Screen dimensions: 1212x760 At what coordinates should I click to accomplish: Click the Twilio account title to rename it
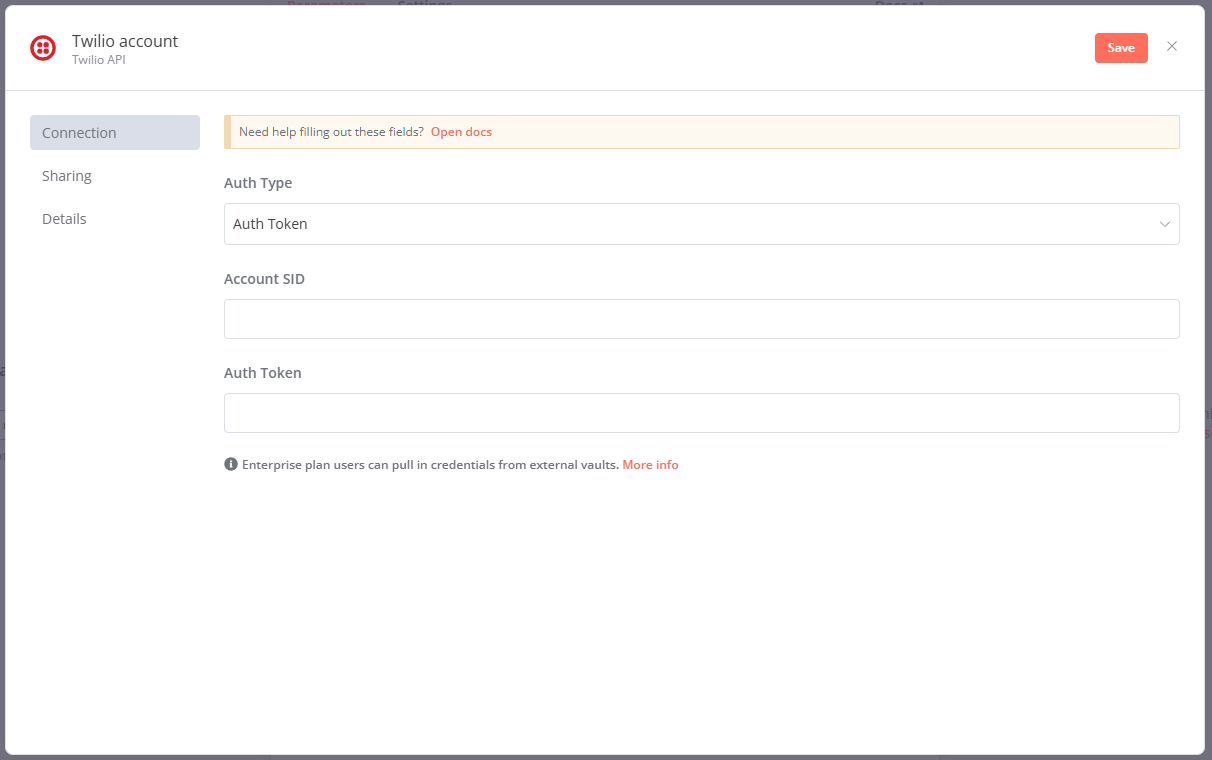pyautogui.click(x=124, y=41)
